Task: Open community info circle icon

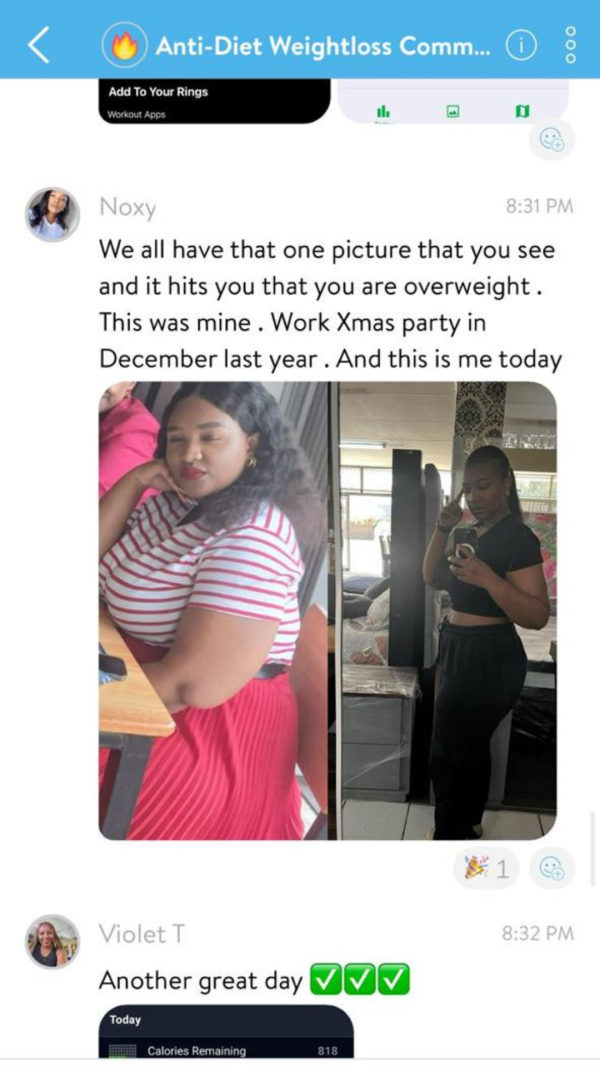Action: [x=521, y=46]
